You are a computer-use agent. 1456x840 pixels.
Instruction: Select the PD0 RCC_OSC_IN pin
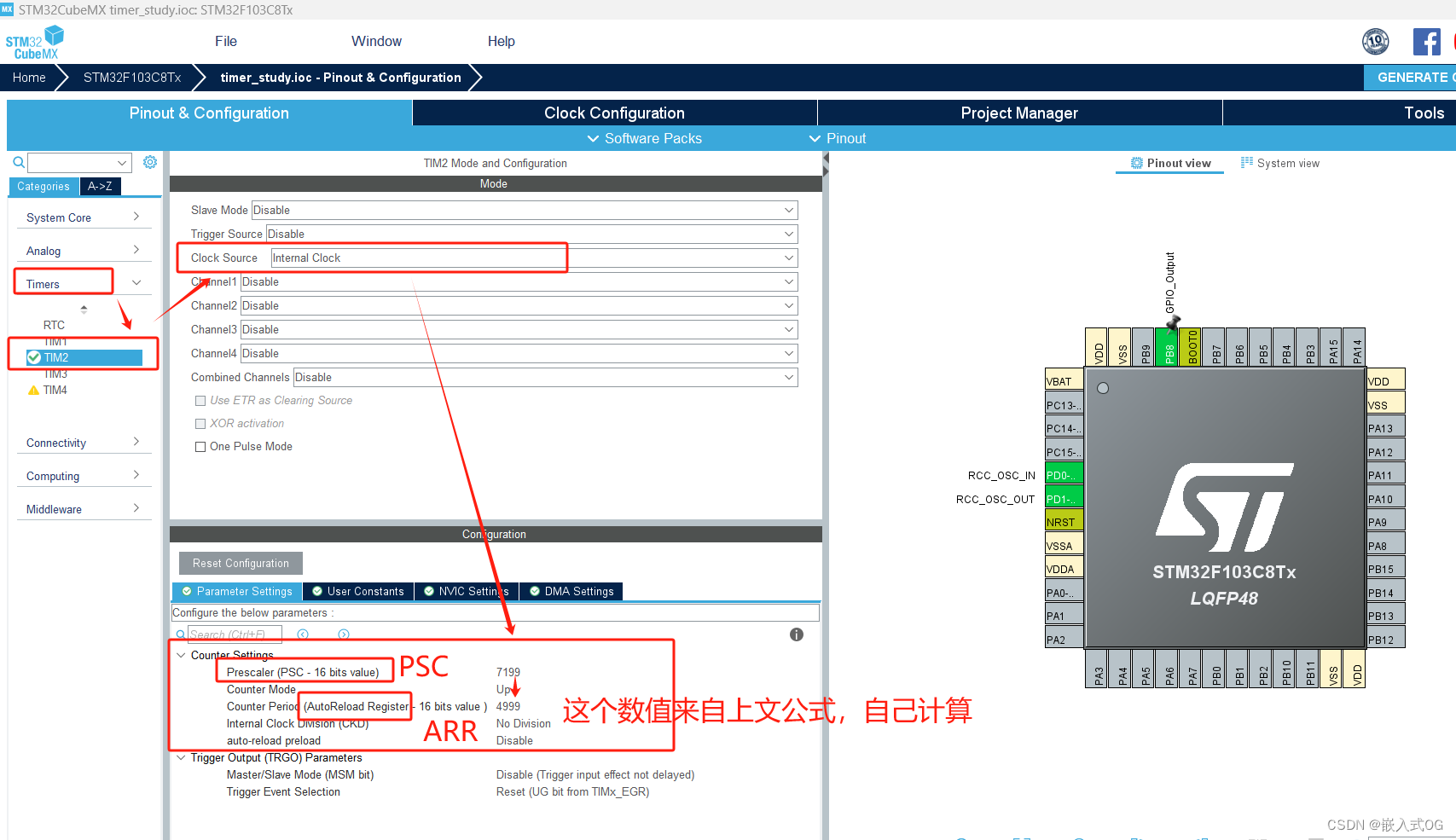(1064, 475)
